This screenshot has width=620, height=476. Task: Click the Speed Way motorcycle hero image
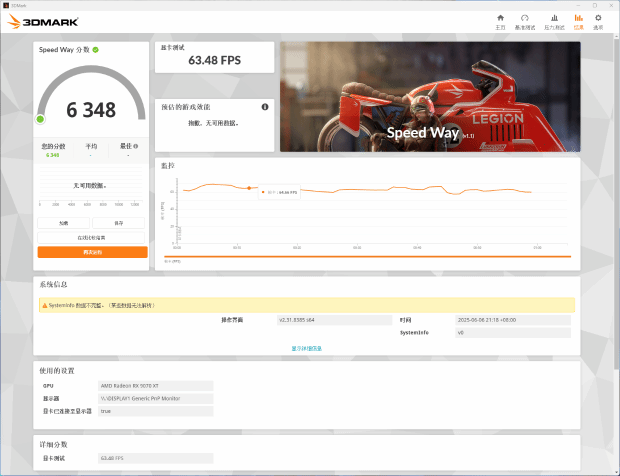click(430, 97)
